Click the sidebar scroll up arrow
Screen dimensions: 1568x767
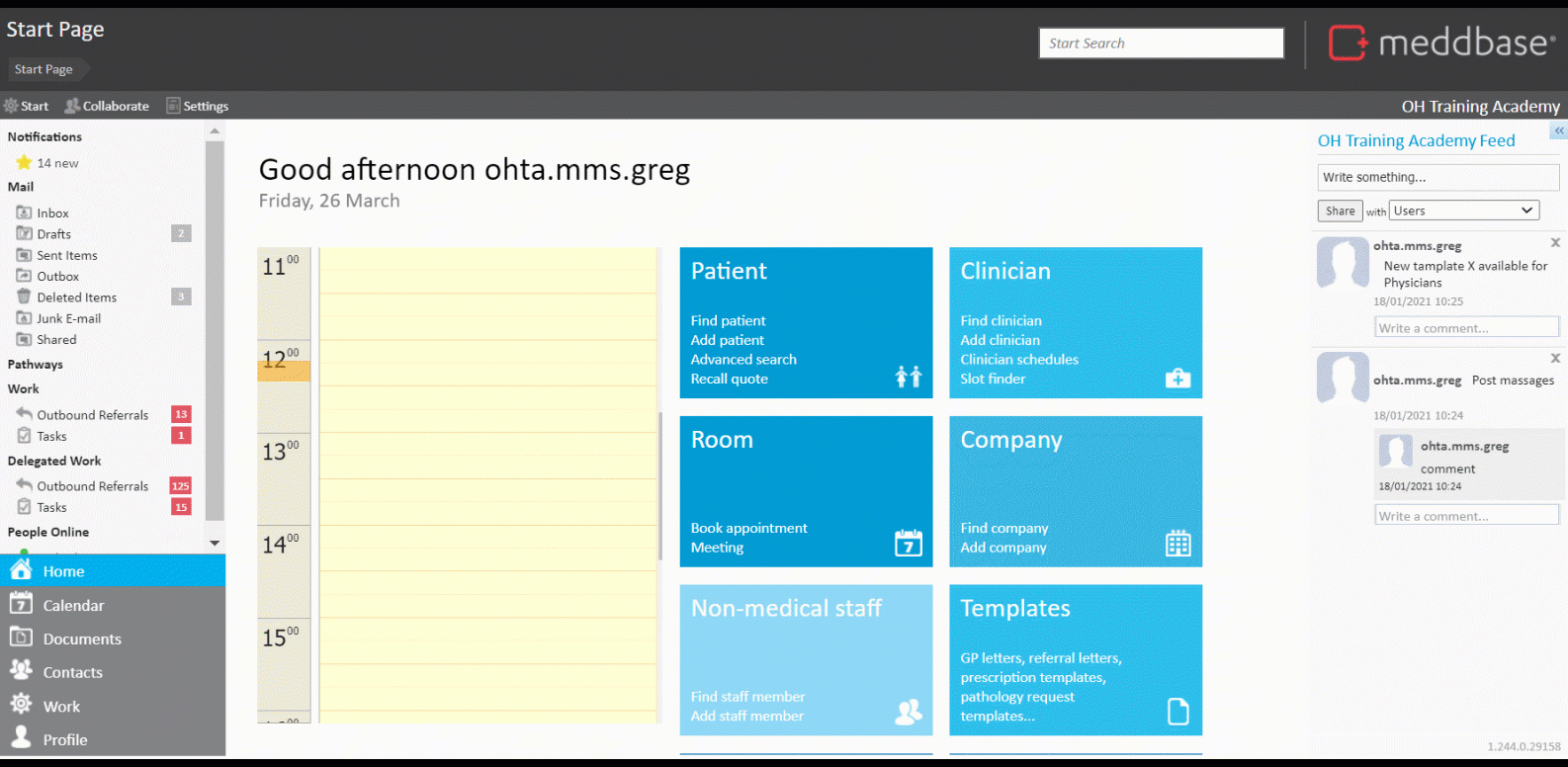point(215,132)
